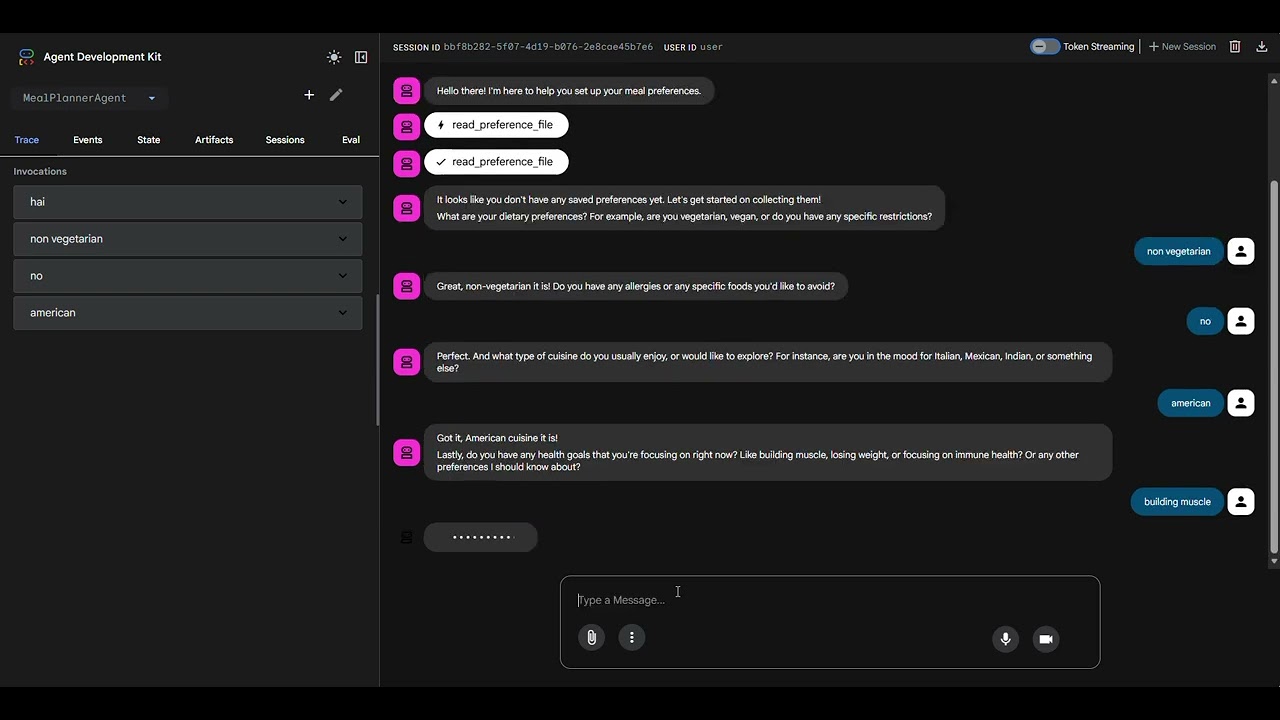Toggle the Token Streaming switch

click(x=1045, y=47)
